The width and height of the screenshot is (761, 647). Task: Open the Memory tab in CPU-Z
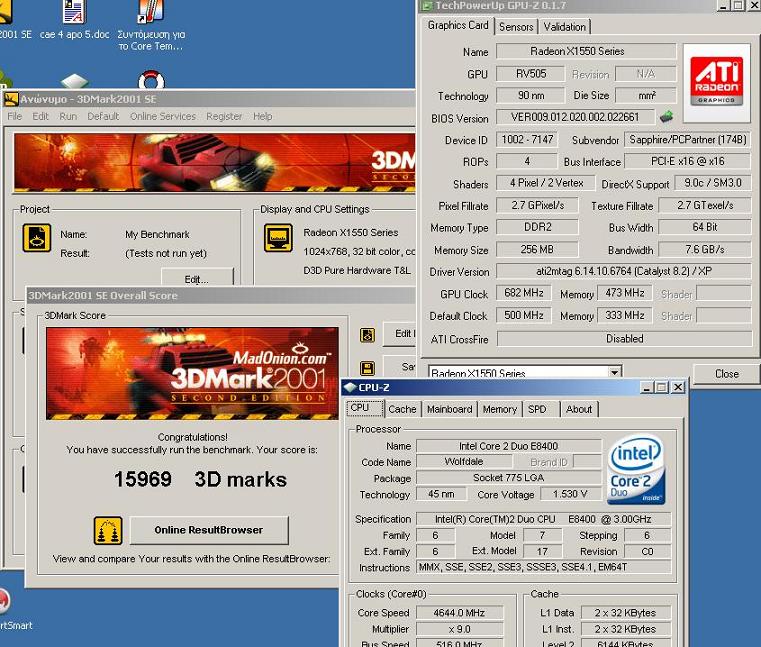point(500,409)
